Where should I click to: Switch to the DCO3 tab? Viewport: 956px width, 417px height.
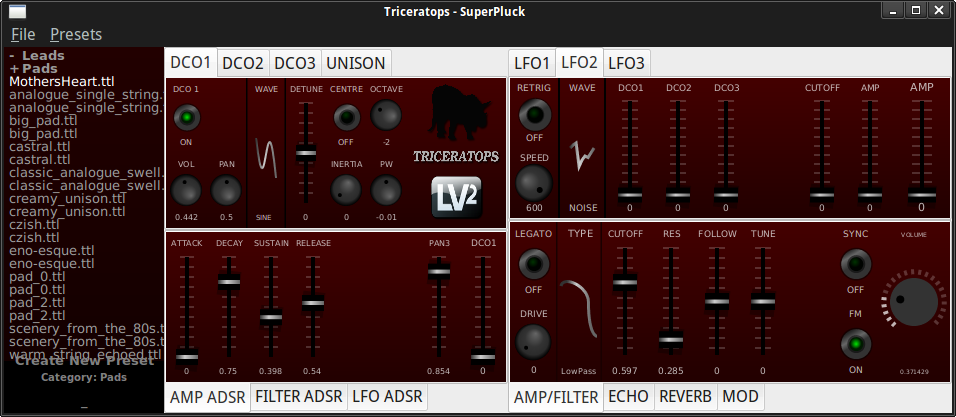pos(295,63)
